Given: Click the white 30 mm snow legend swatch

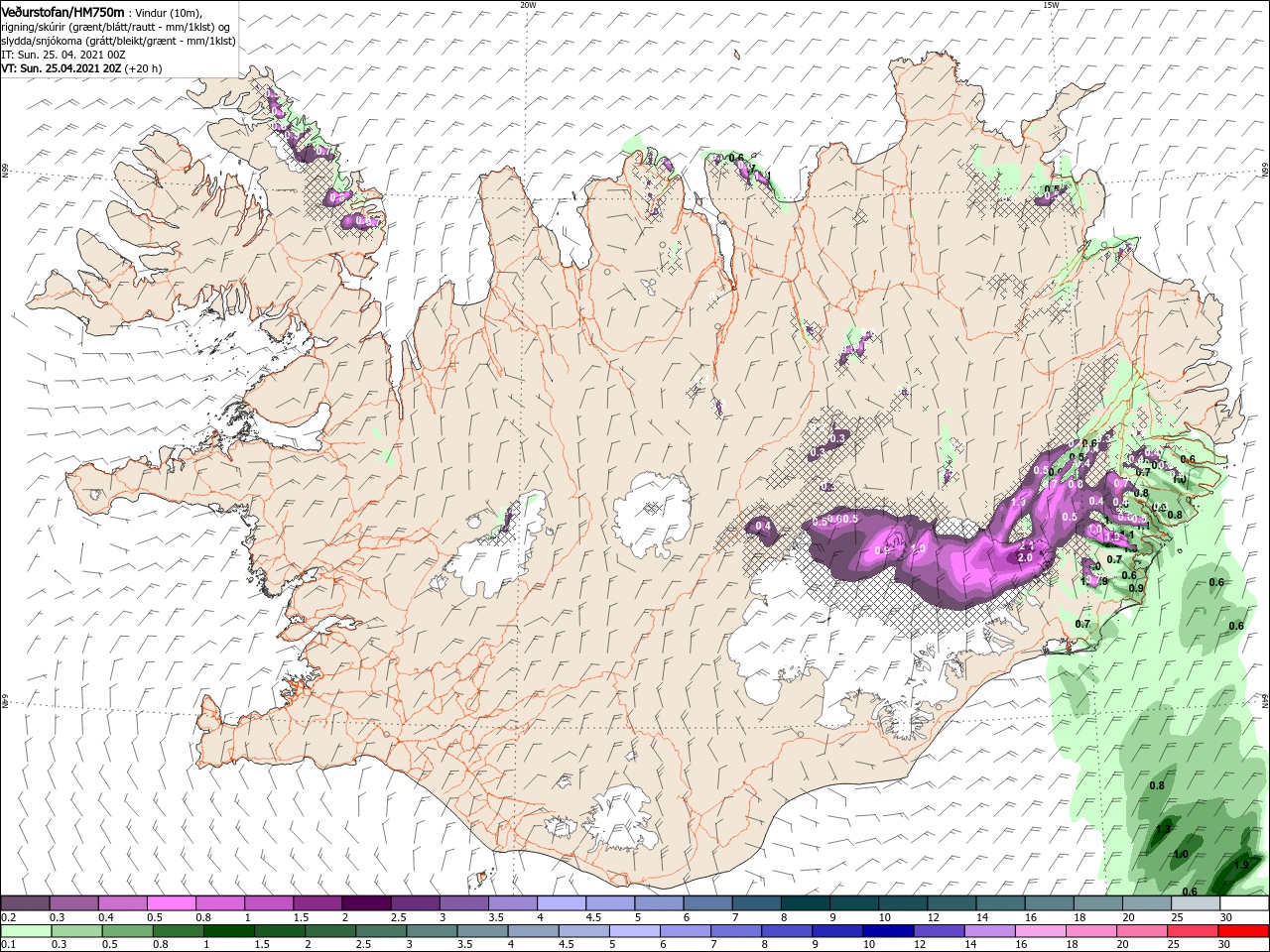Looking at the screenshot, I should [1244, 903].
